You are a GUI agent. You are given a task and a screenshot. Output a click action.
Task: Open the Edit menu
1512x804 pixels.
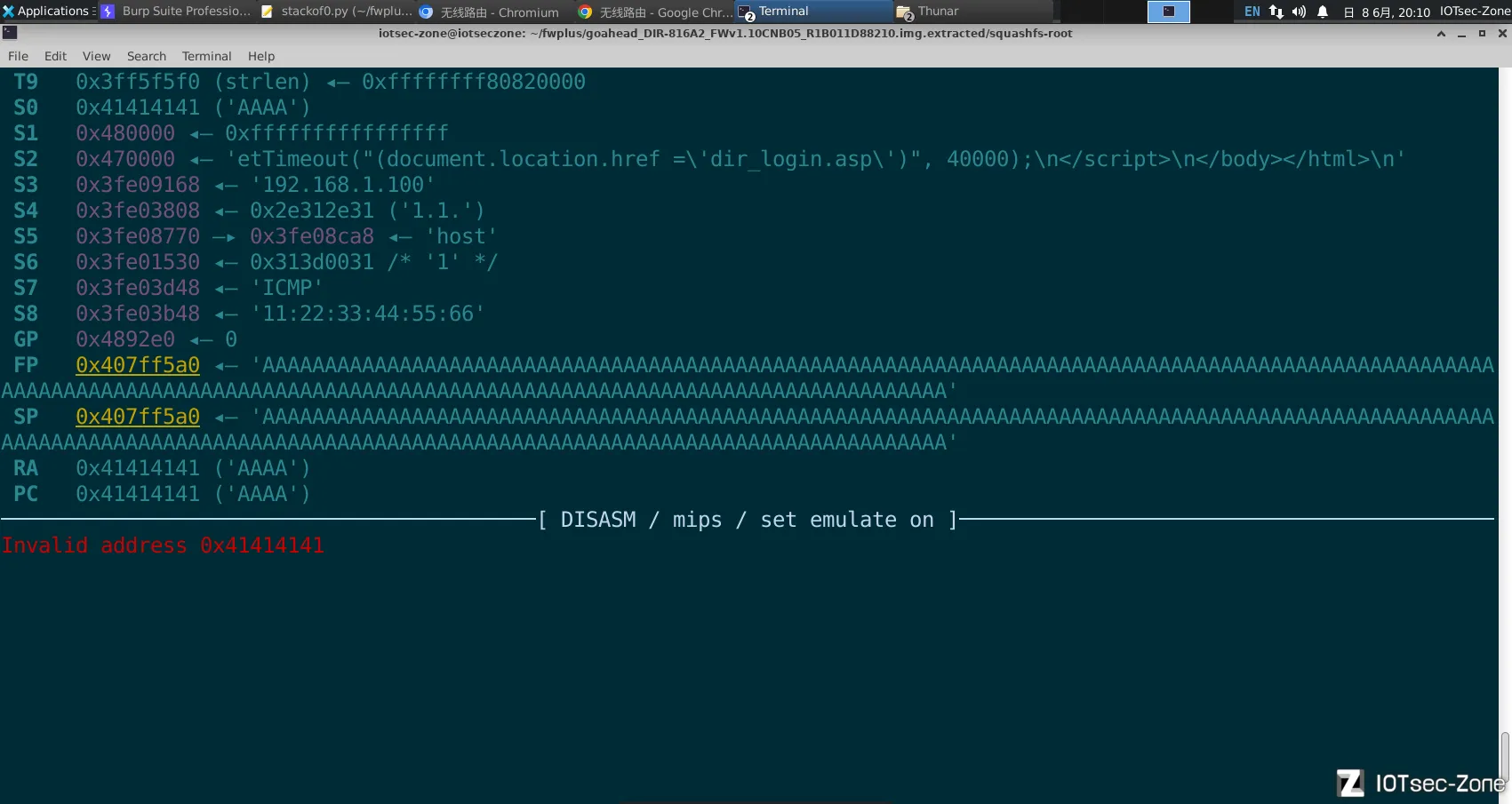(55, 56)
